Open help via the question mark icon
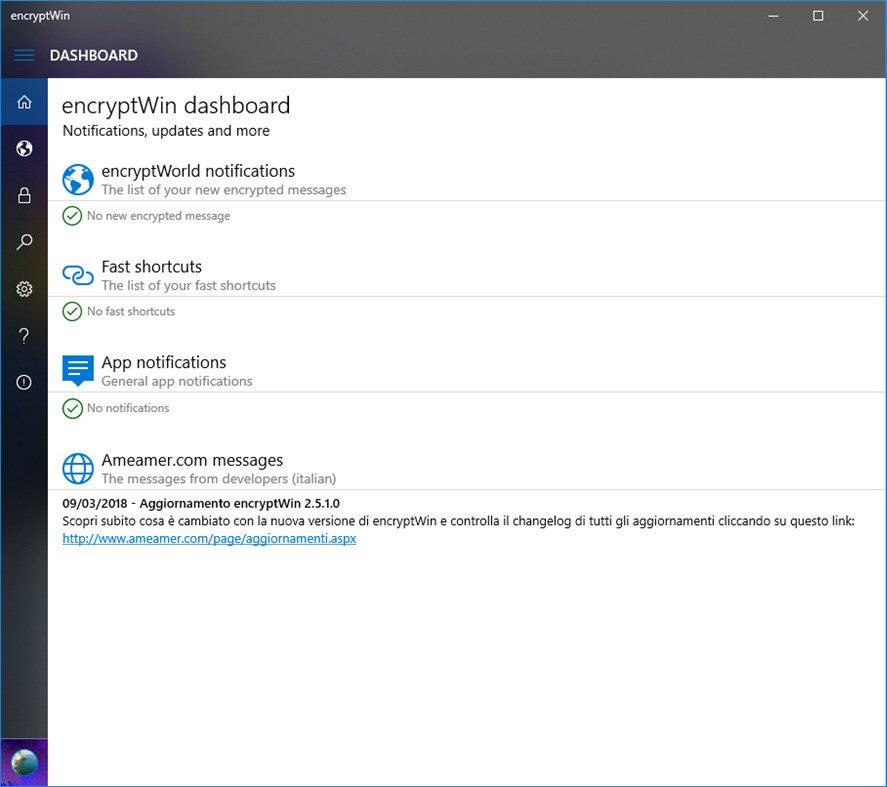The image size is (887, 787). 24,336
